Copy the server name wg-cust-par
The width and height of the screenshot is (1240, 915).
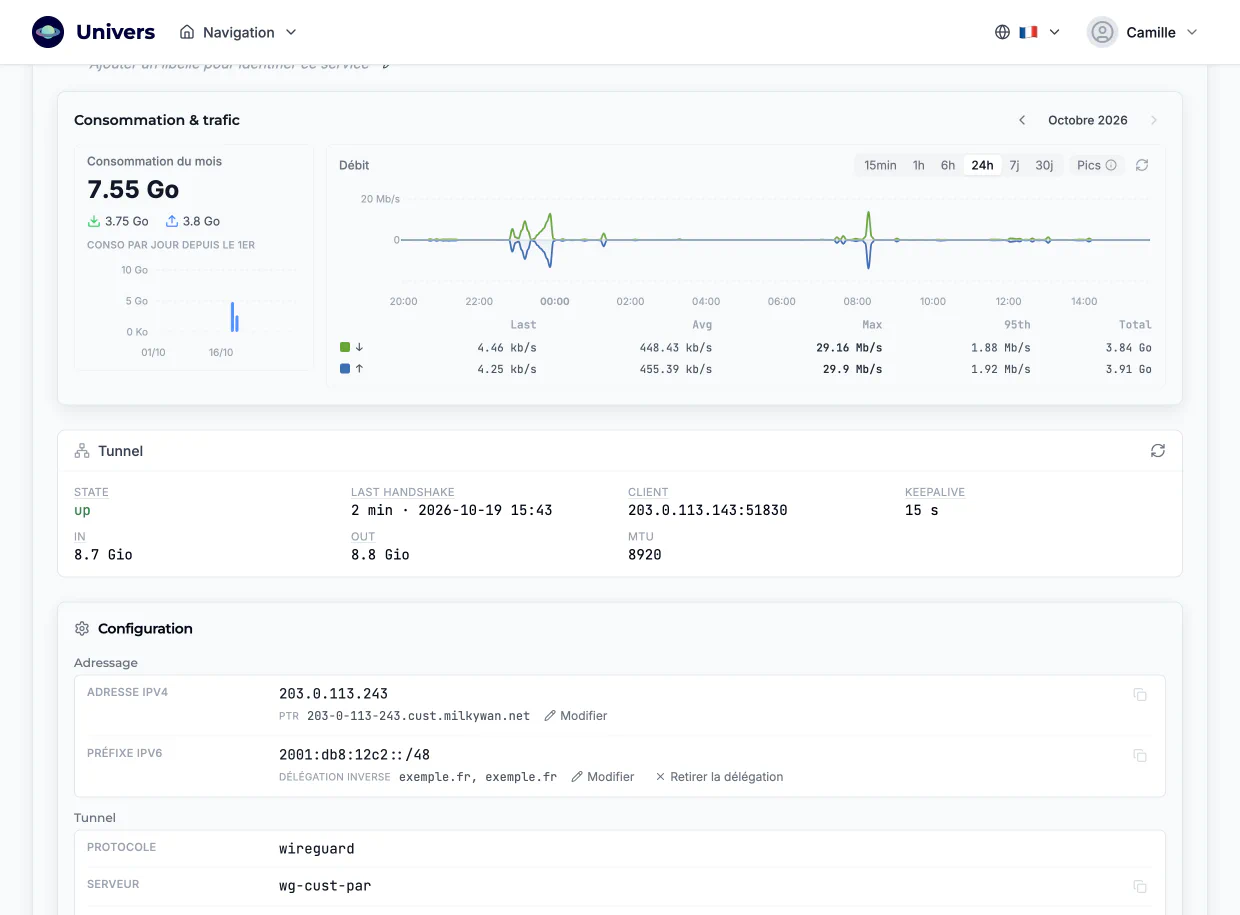pyautogui.click(x=1140, y=887)
